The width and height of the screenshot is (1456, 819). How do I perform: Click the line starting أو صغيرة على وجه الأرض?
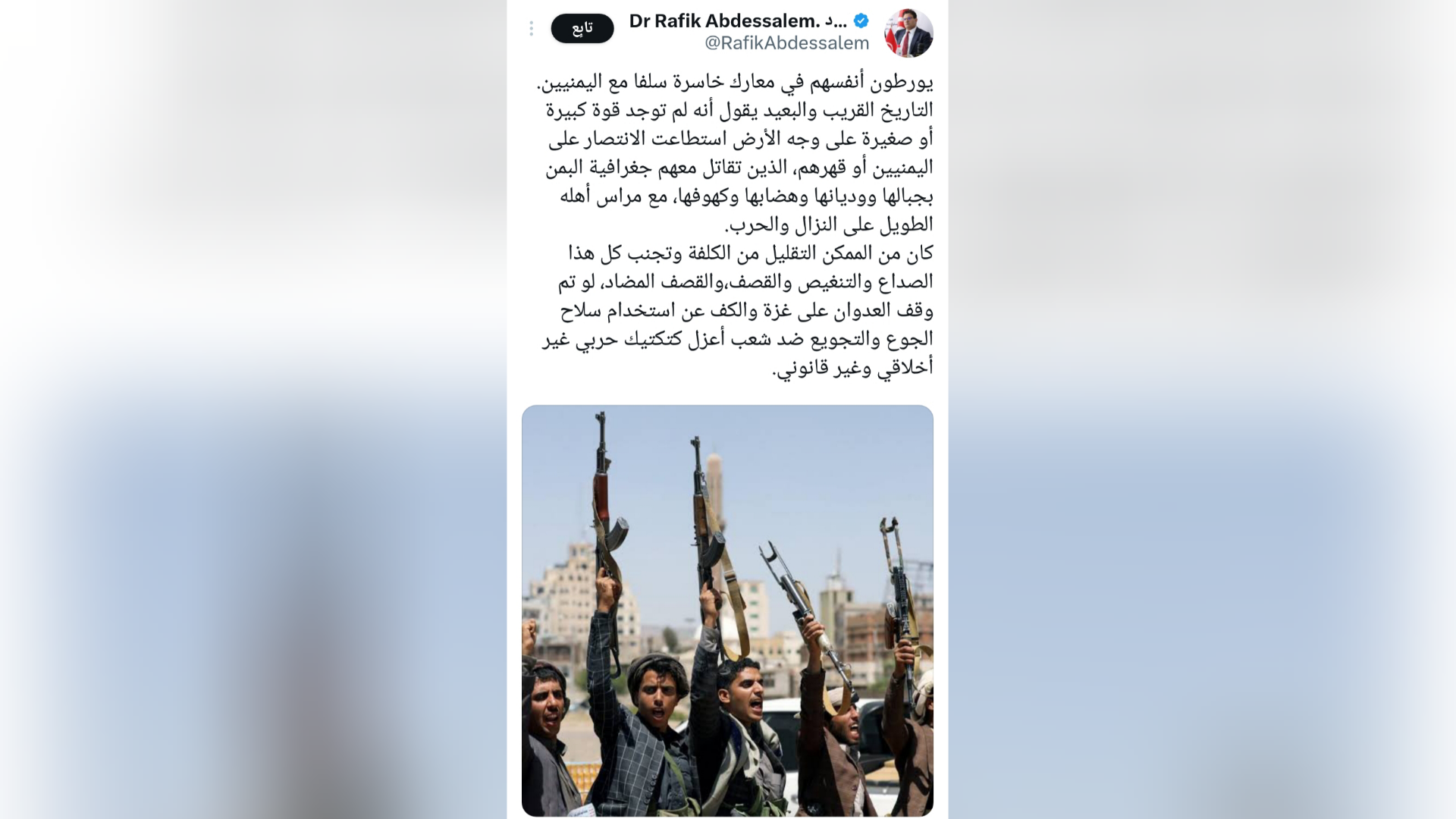tap(740, 139)
